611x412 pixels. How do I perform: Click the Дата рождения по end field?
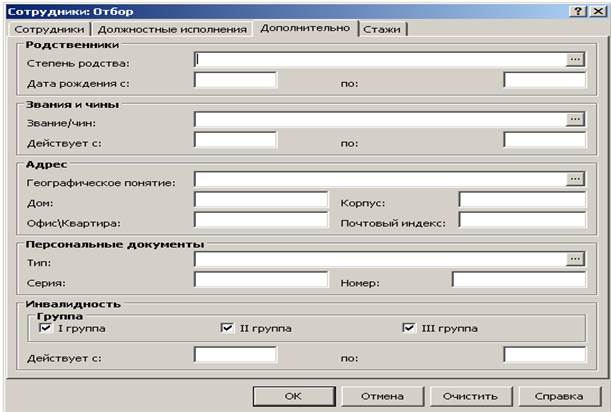(545, 80)
